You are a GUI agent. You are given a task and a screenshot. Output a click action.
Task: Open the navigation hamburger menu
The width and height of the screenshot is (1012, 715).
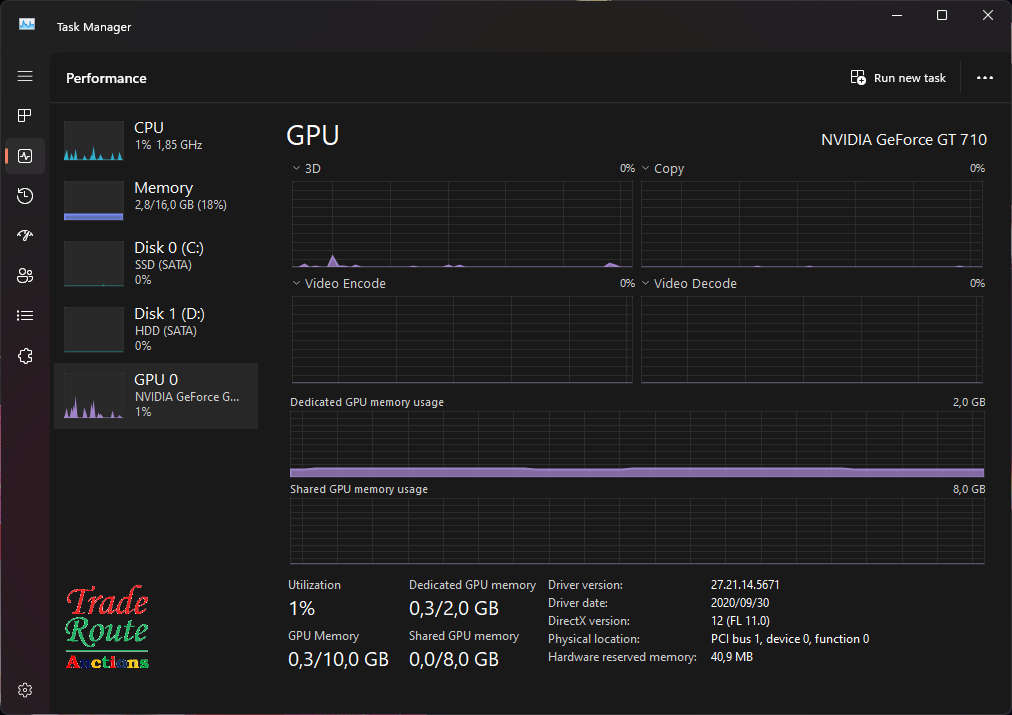click(25, 76)
